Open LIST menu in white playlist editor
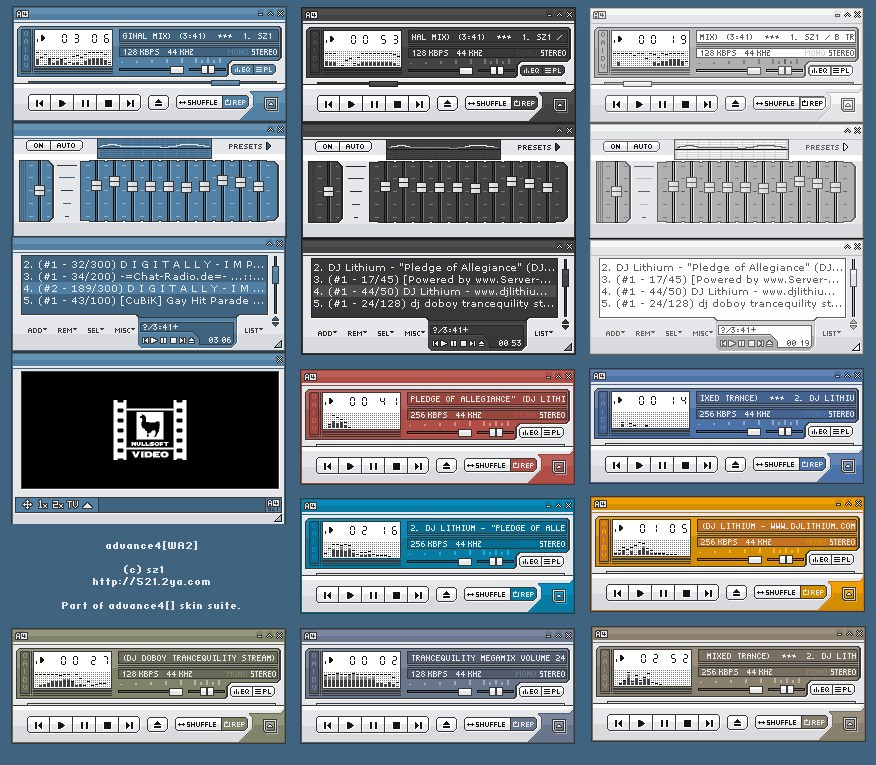Viewport: 876px width, 765px height. 831,334
